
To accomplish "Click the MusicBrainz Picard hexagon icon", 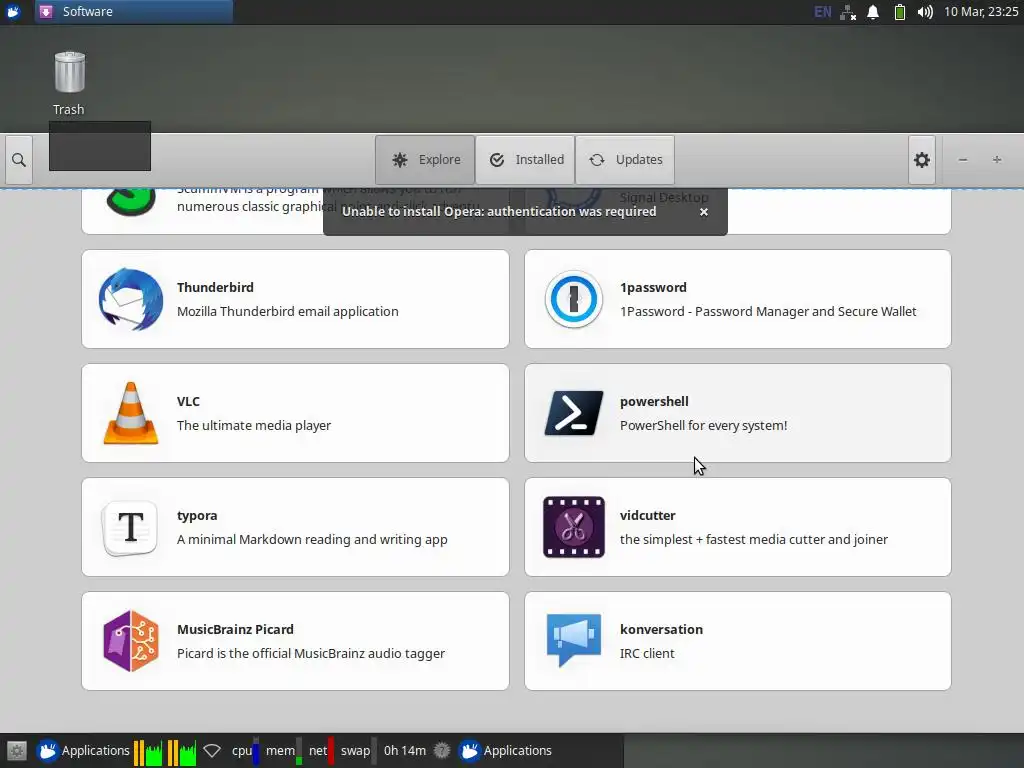I will coord(131,641).
